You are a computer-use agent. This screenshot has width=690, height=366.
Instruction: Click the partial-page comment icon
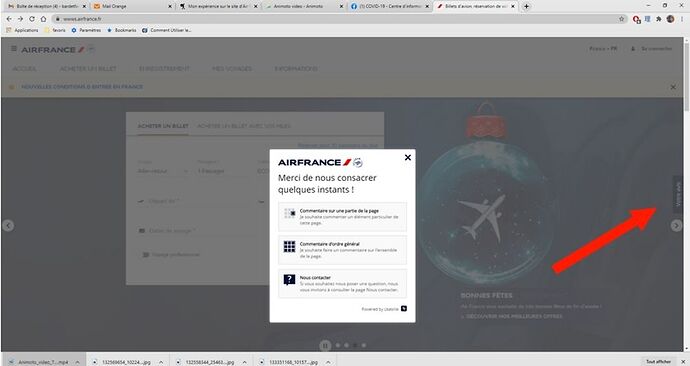[290, 214]
